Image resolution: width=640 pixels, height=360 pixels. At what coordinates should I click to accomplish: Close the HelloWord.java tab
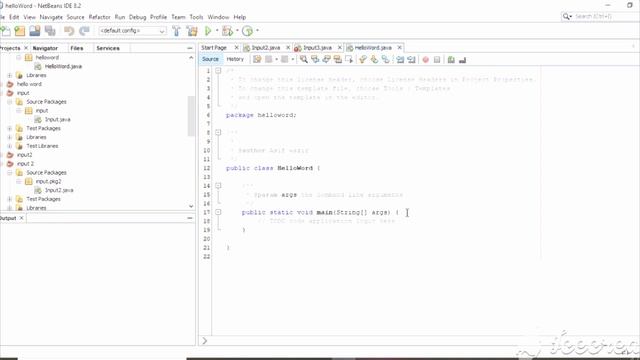tap(400, 48)
